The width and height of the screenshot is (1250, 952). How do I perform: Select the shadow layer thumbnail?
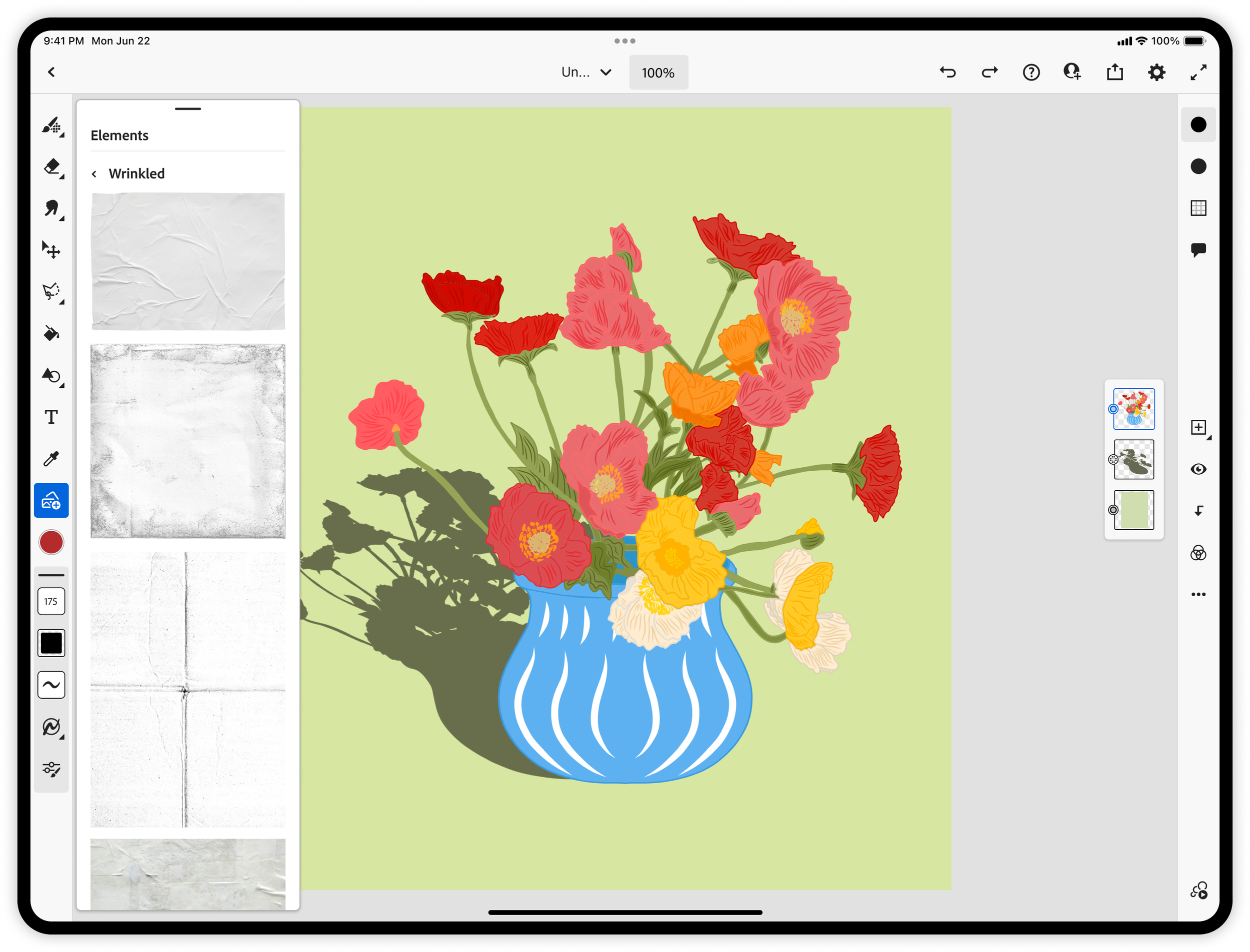pos(1134,460)
